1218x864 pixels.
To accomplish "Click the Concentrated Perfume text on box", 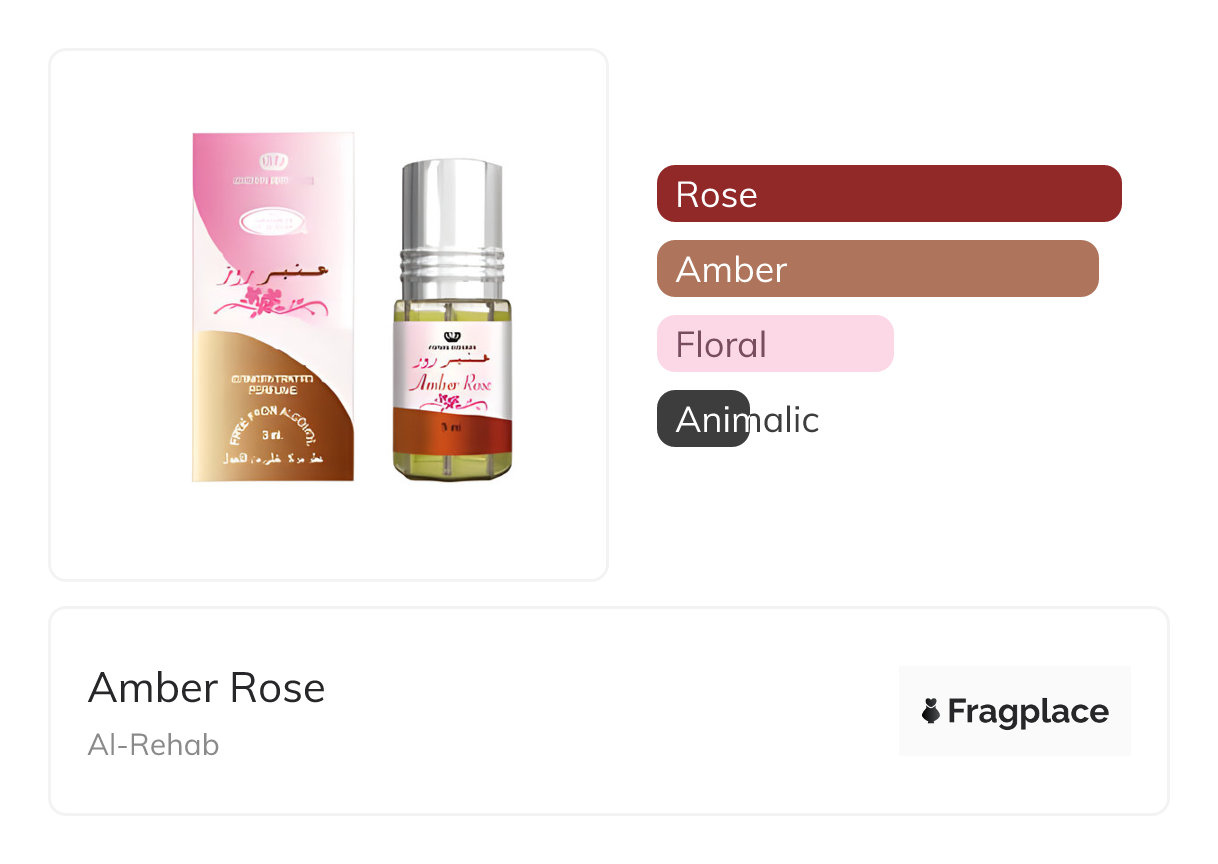I will click(x=273, y=384).
